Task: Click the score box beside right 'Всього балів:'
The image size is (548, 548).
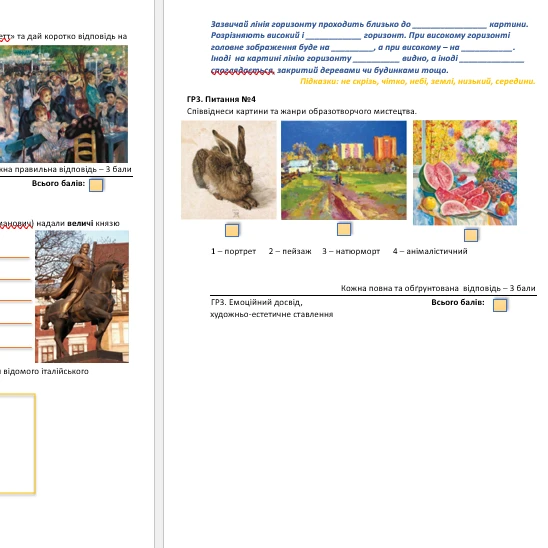Action: pyautogui.click(x=500, y=305)
